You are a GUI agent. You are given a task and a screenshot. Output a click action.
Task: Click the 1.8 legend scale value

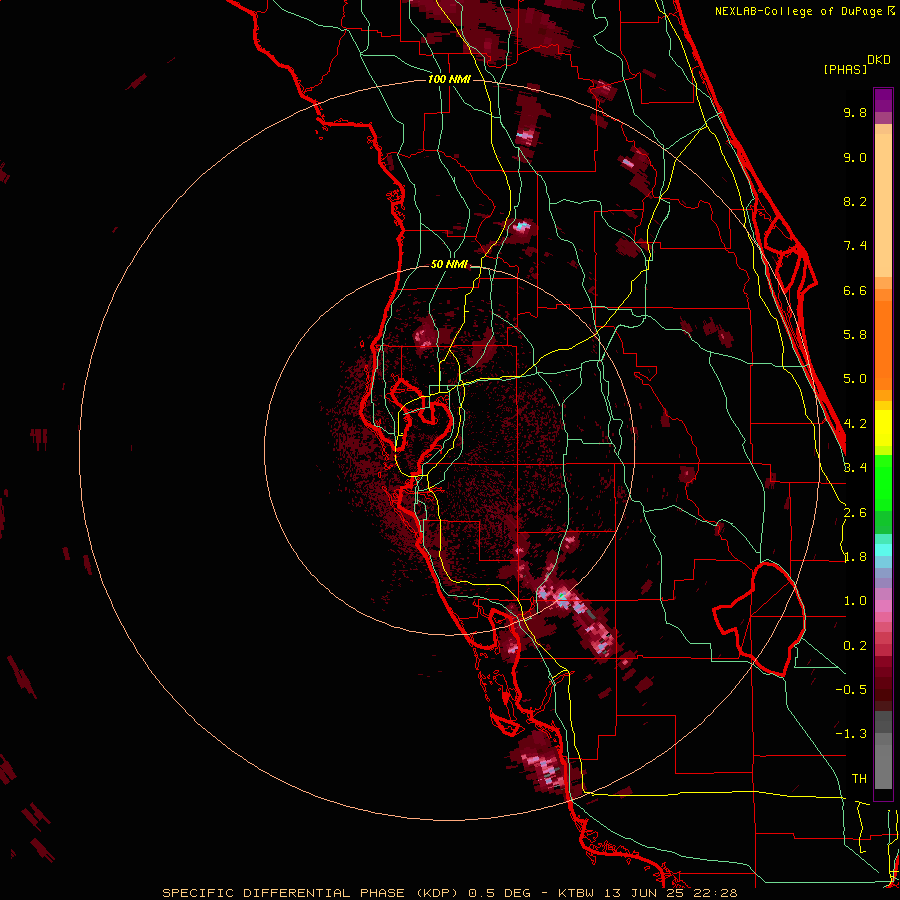[x=855, y=557]
